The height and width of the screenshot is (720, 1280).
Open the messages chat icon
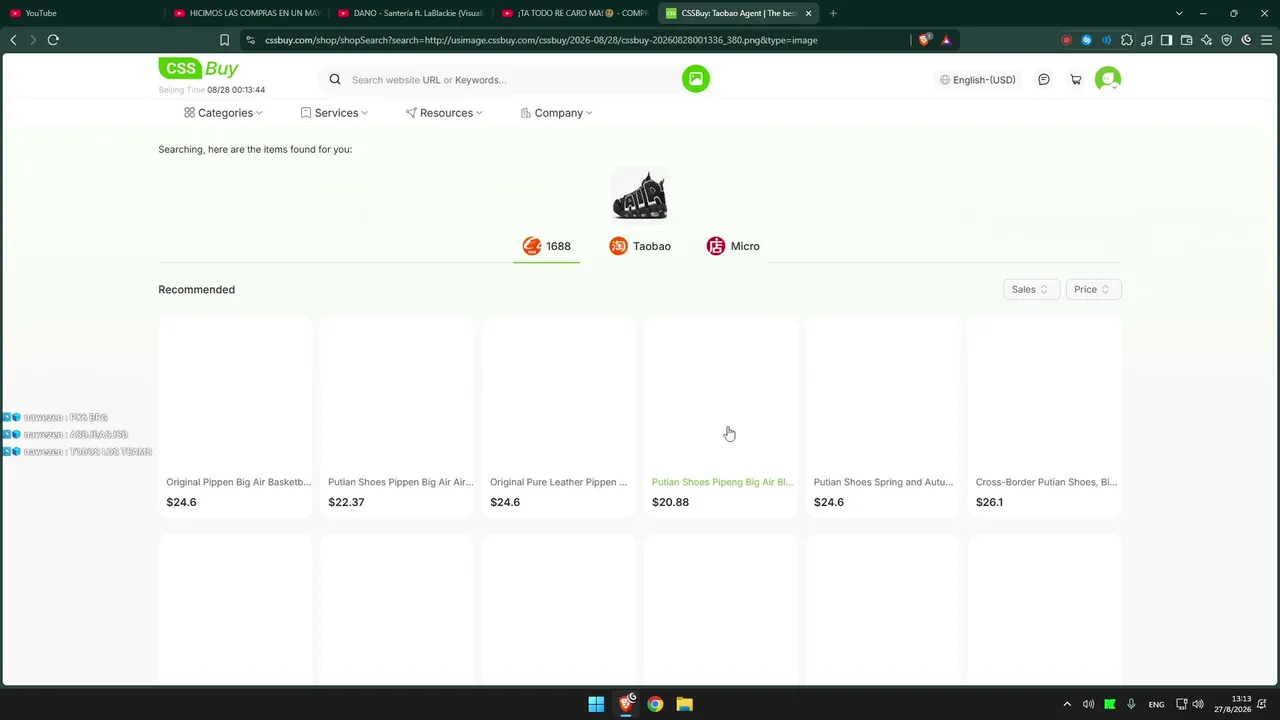(x=1044, y=80)
